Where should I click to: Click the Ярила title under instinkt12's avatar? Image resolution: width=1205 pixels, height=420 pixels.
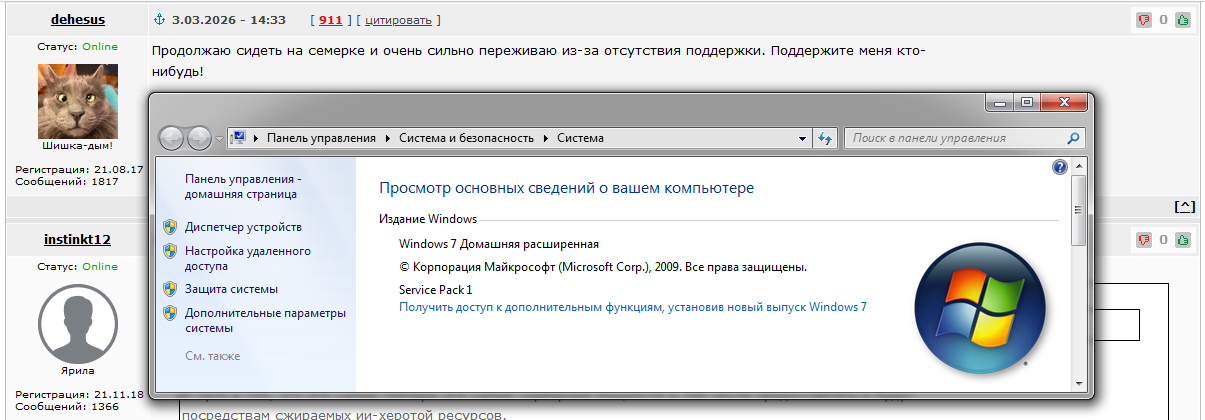pyautogui.click(x=78, y=370)
